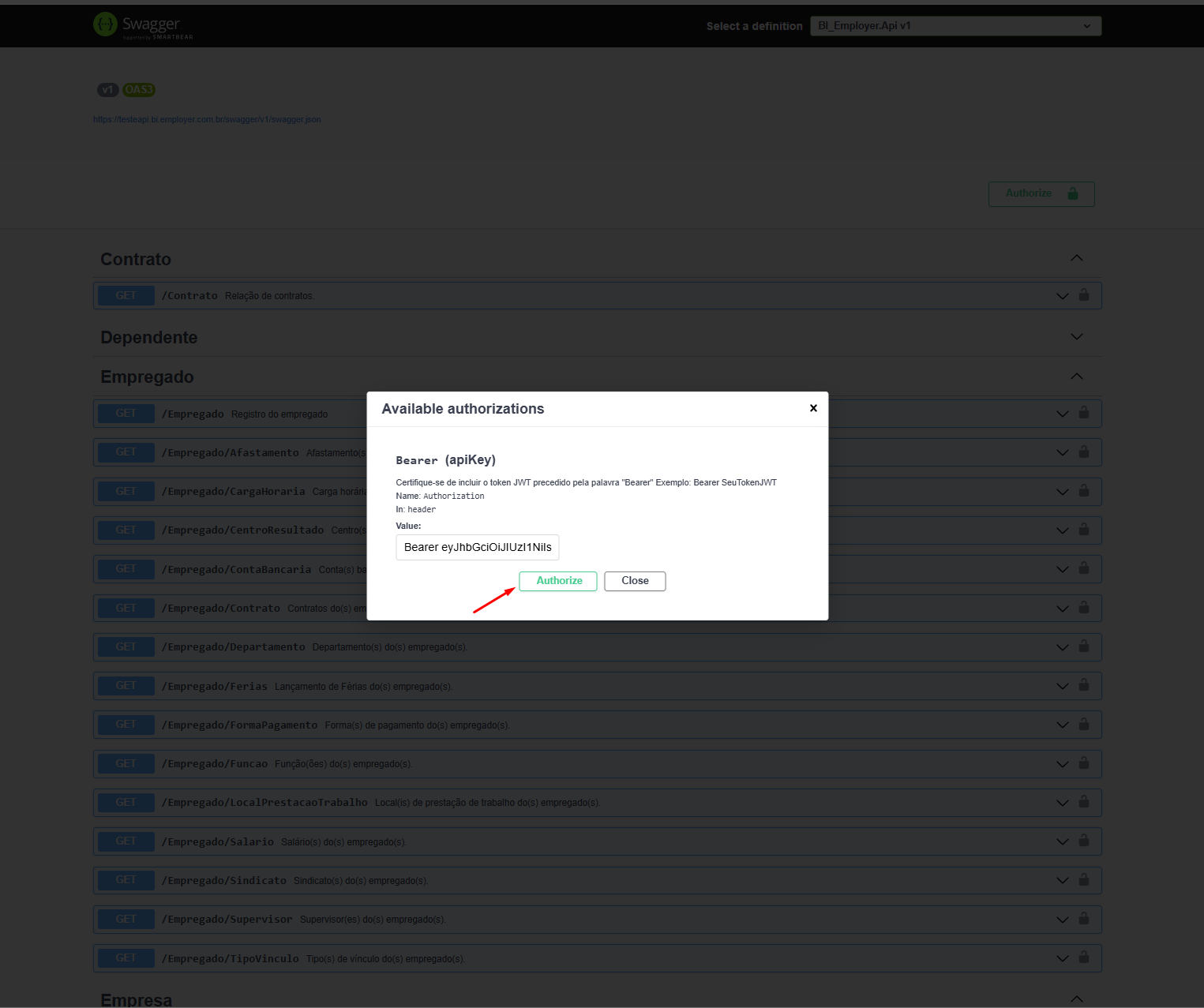Collapse the Empregado section
1204x1008 pixels.
(x=1077, y=376)
